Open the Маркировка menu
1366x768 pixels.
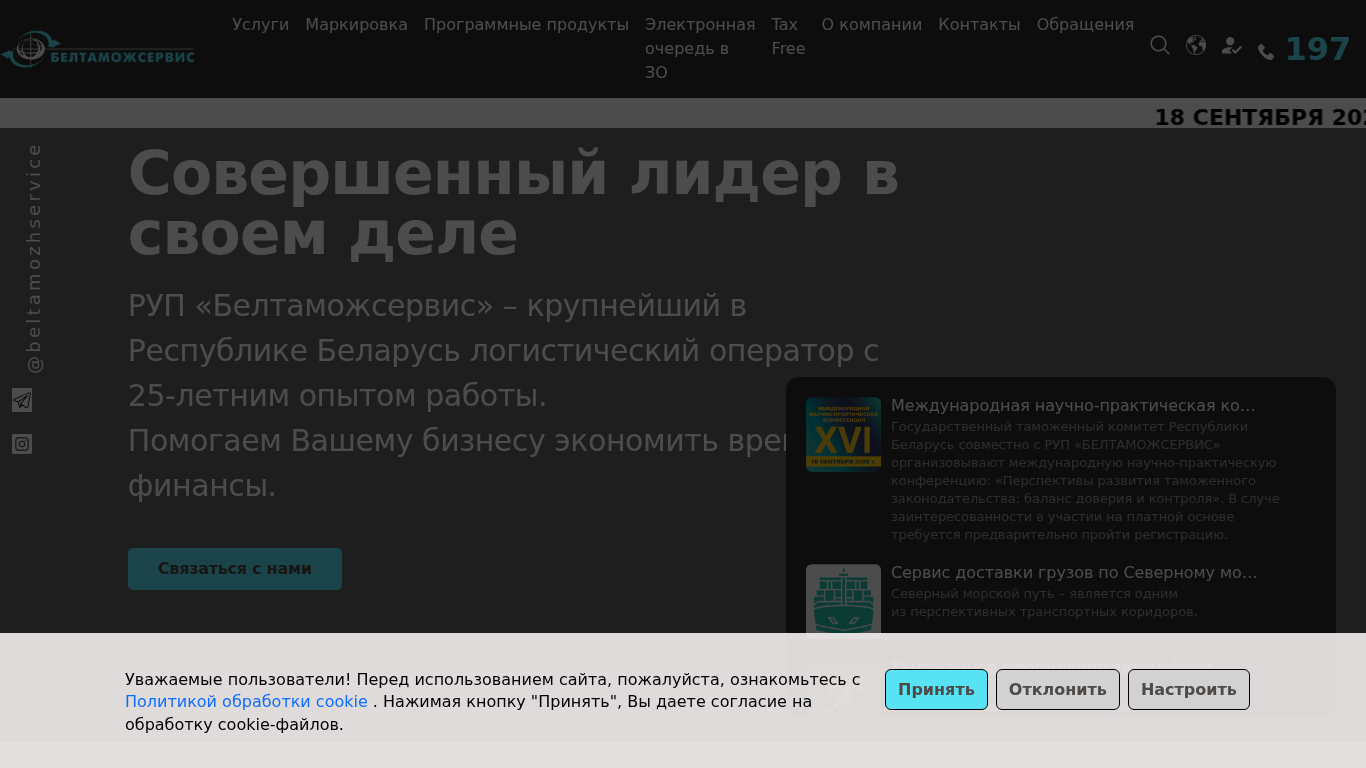point(356,24)
